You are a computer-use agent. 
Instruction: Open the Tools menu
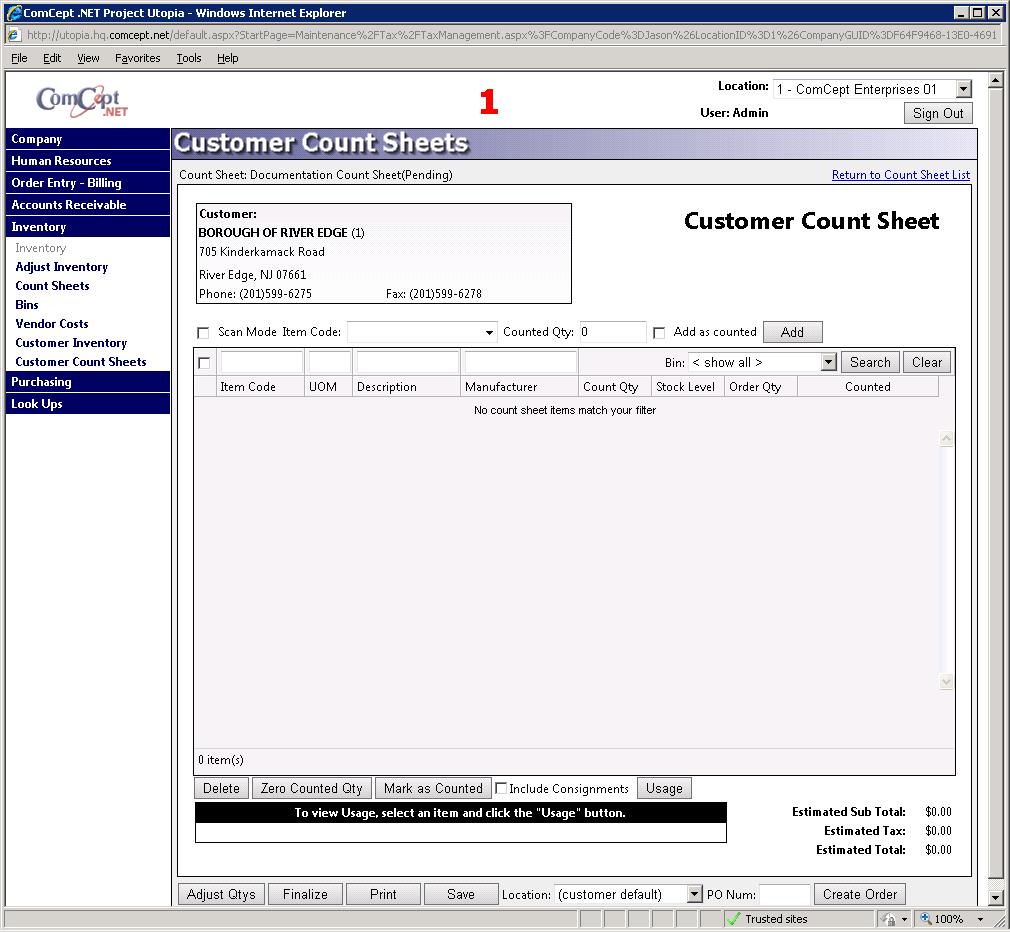[189, 58]
